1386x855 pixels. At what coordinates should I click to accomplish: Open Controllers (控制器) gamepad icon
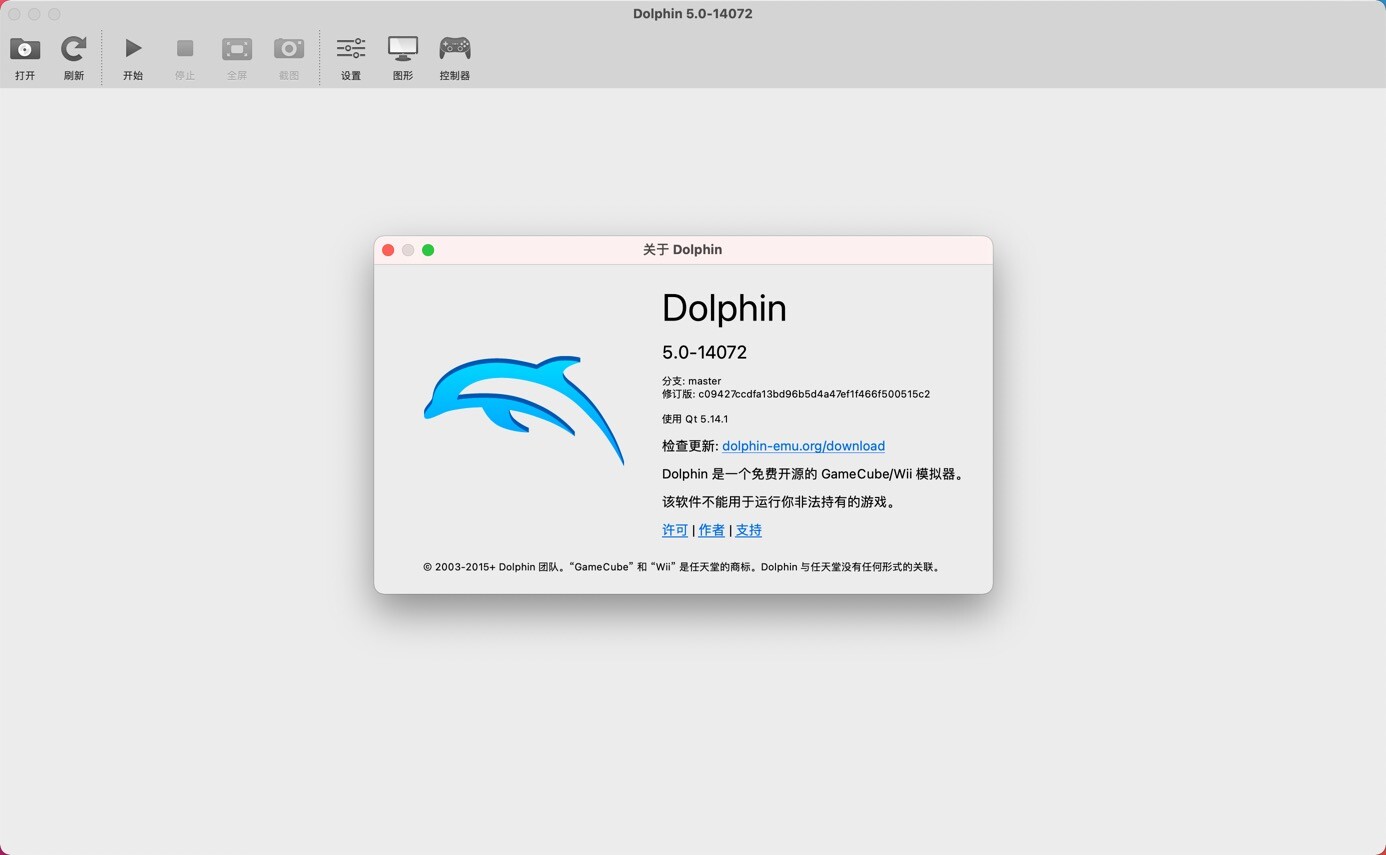[x=455, y=48]
